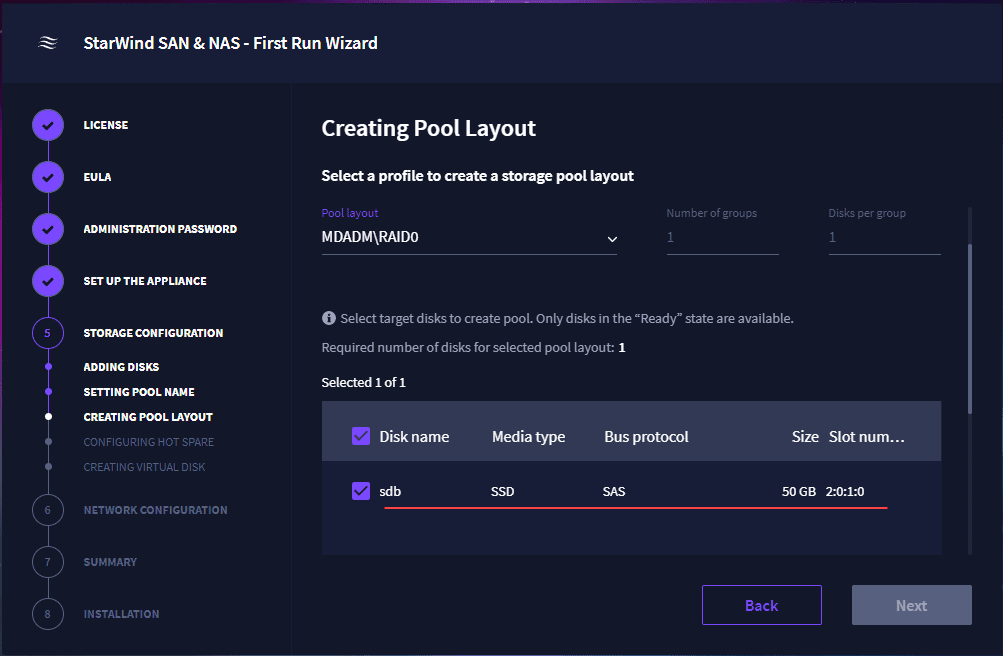
Task: Click the Disks per group field
Action: (x=884, y=238)
